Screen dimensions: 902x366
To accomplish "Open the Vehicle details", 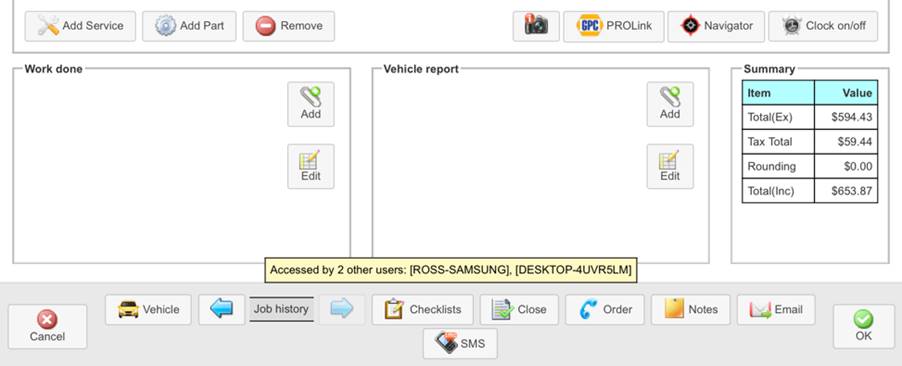I will 148,310.
